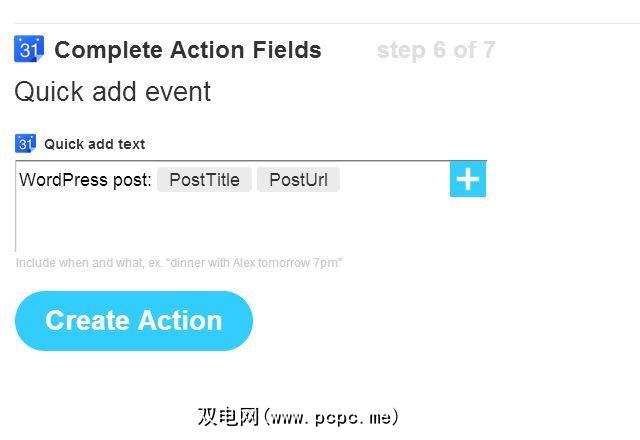Click the small calendar icon near Quick add text
This screenshot has width=640, height=440.
(x=26, y=143)
